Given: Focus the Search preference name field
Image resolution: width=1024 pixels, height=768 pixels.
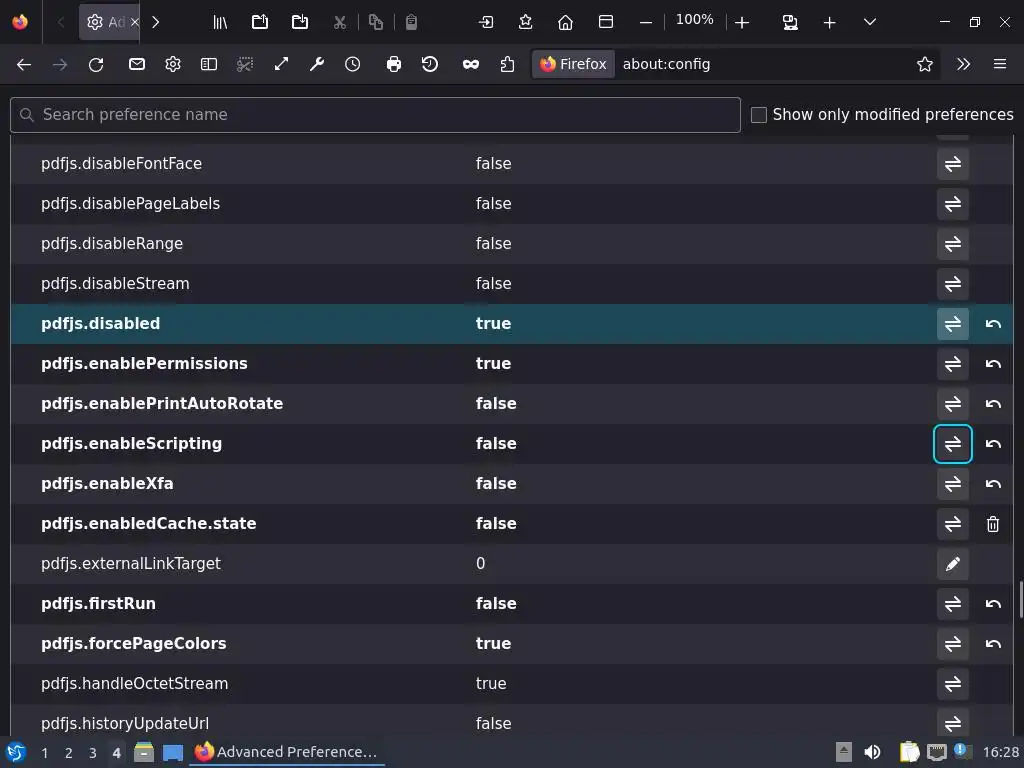Looking at the screenshot, I should pyautogui.click(x=376, y=115).
